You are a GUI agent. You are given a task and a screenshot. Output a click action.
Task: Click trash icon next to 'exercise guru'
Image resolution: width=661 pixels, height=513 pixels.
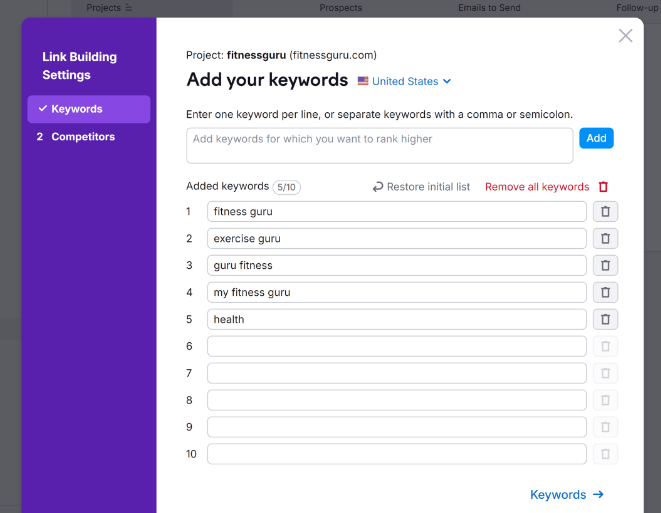point(605,239)
